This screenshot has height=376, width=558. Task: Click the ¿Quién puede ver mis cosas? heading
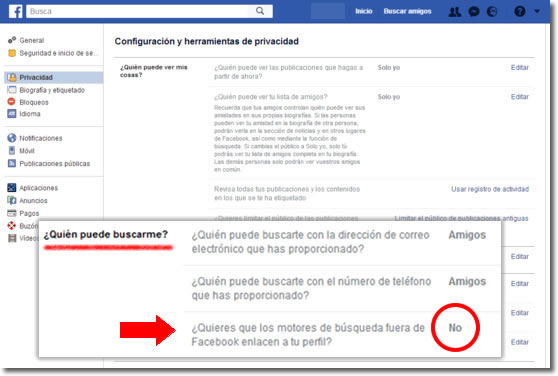click(x=154, y=71)
